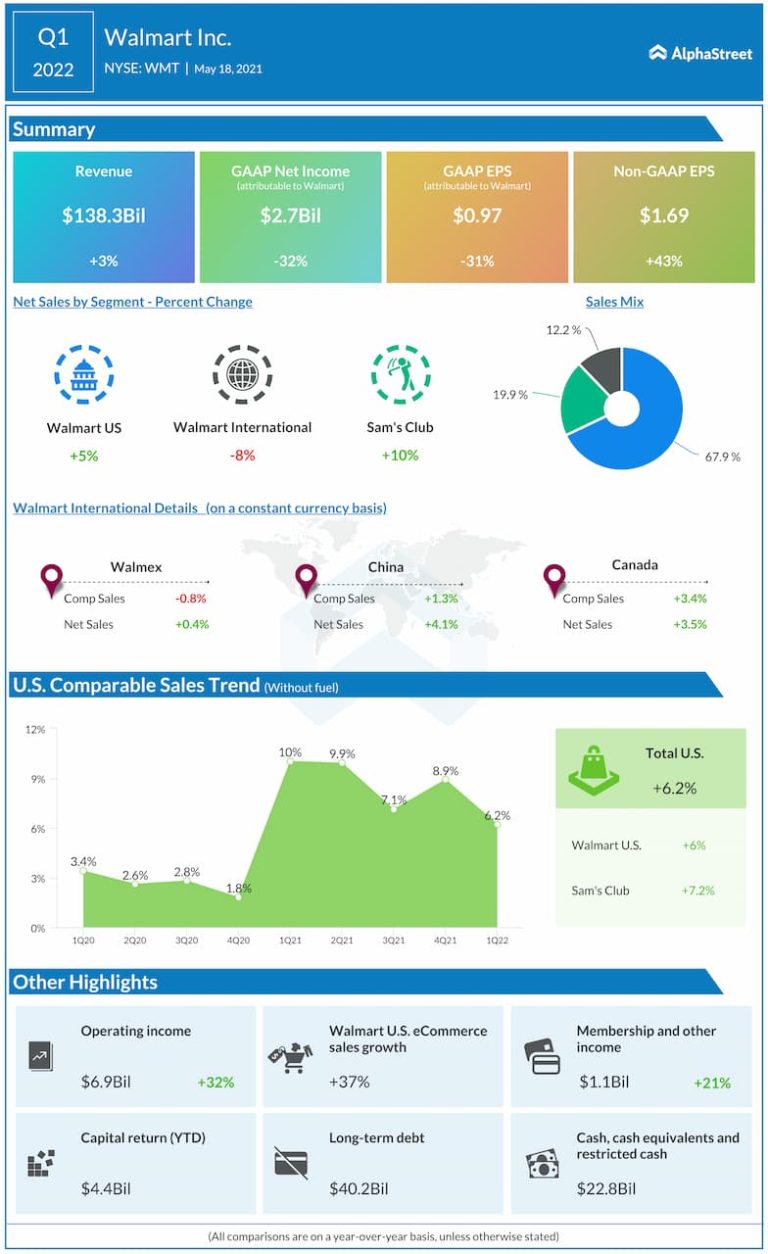768x1254 pixels.
Task: Click the Walmex location pin
Action: pos(51,579)
